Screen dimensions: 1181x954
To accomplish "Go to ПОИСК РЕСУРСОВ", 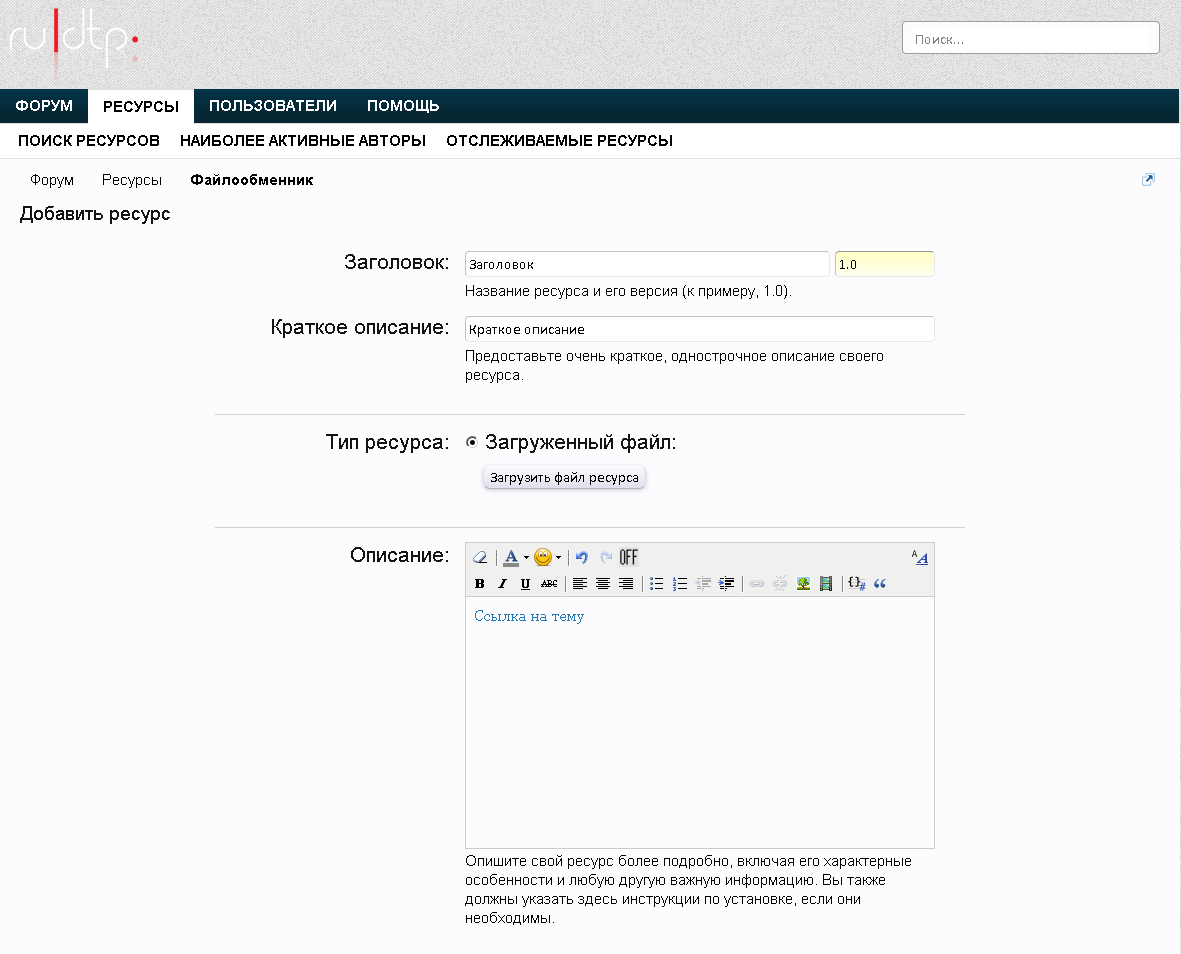I will [x=89, y=141].
